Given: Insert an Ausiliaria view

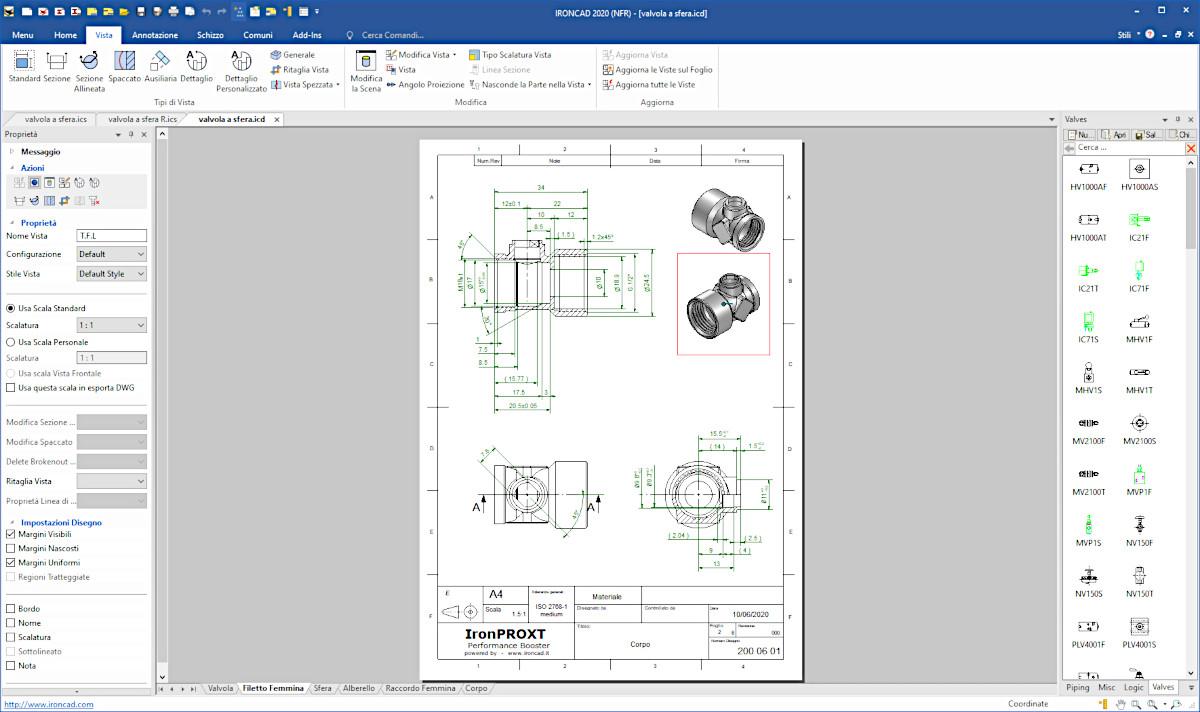Looking at the screenshot, I should tap(160, 67).
